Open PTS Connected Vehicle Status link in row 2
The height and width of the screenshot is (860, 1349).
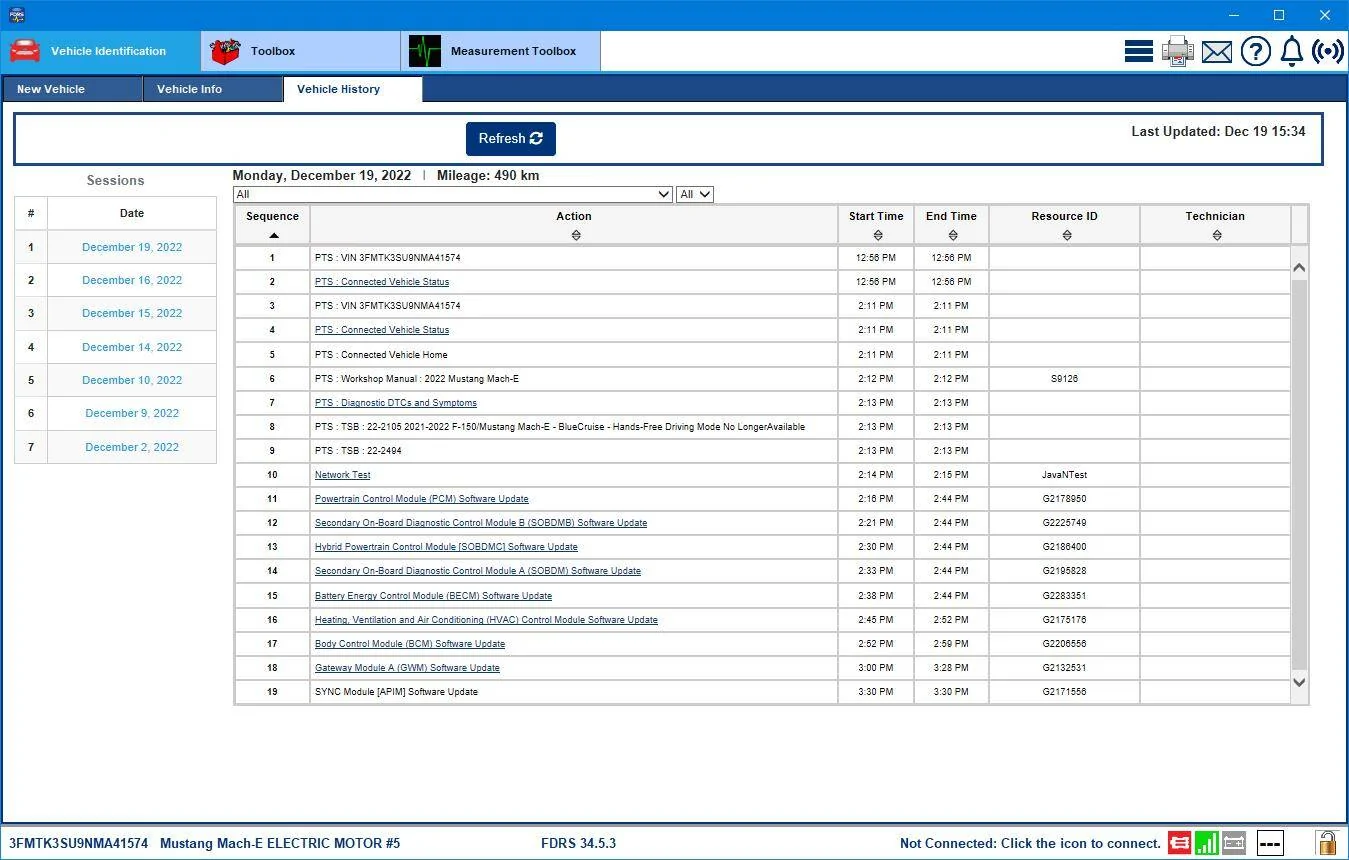(382, 282)
